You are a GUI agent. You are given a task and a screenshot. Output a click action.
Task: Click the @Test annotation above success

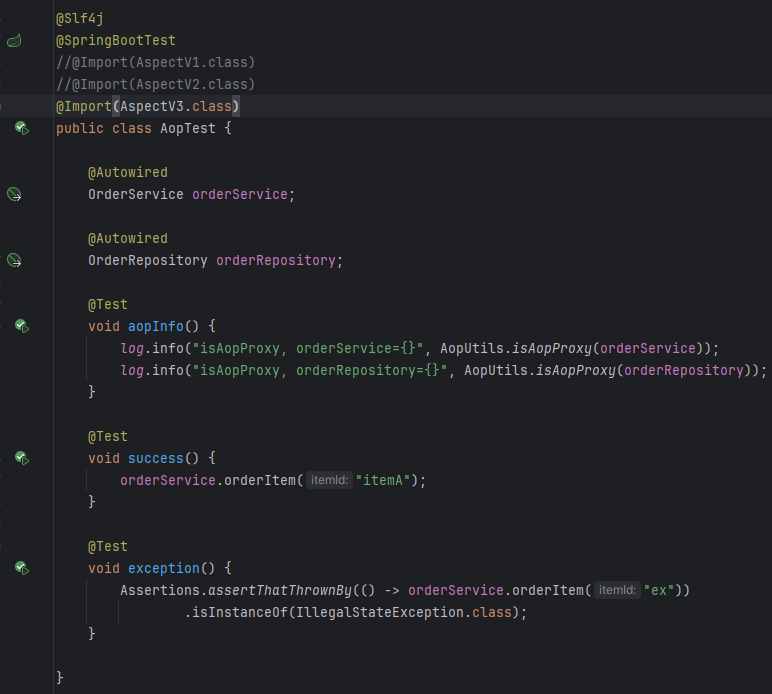click(108, 437)
